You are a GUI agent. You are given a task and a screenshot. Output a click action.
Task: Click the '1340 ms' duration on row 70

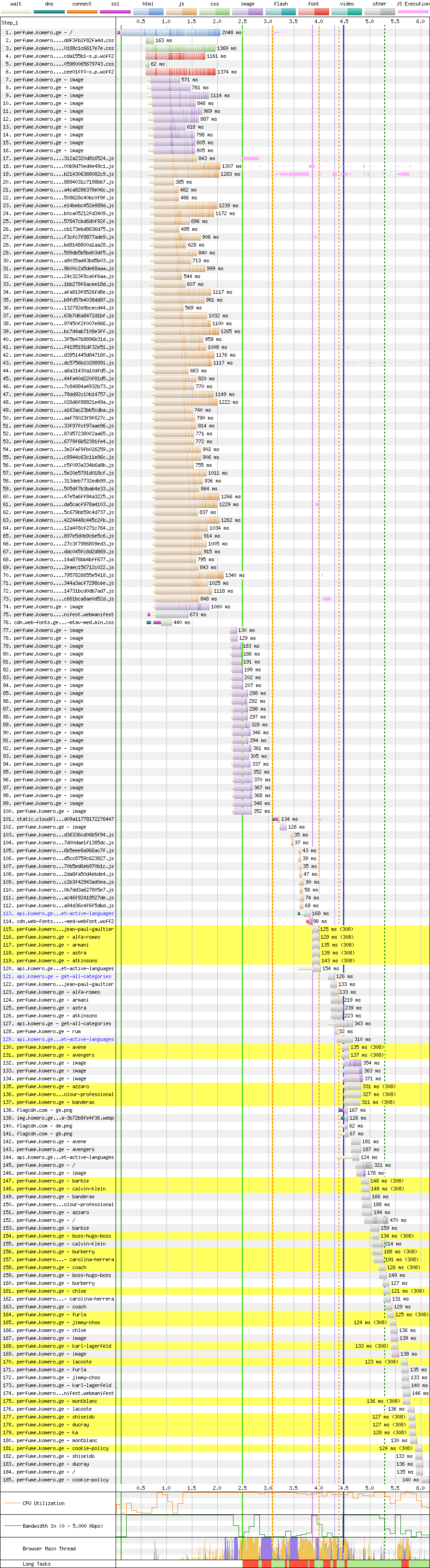coord(235,575)
